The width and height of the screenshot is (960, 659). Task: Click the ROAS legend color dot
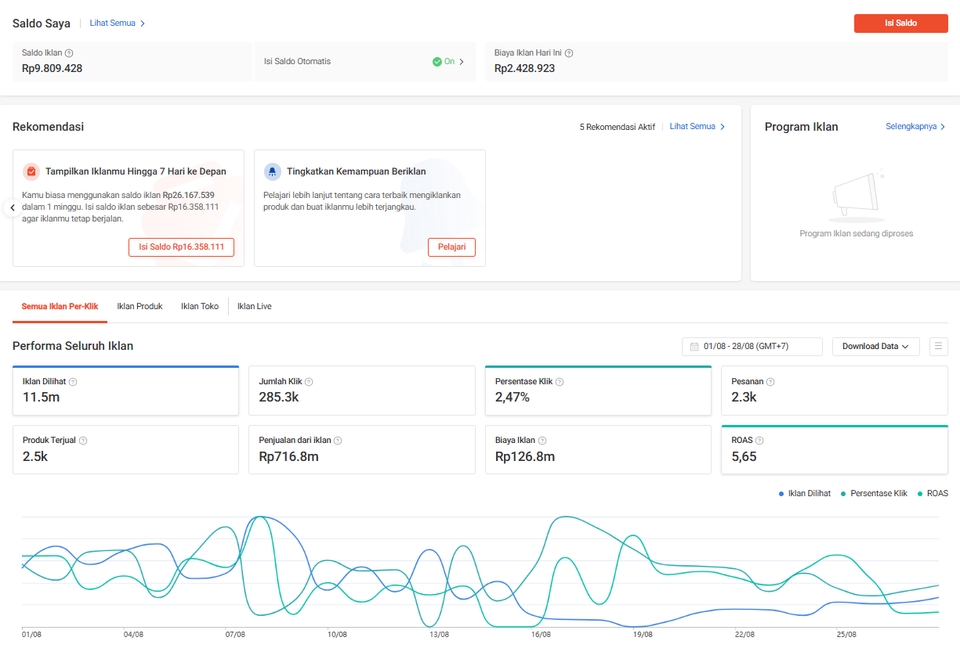[x=920, y=494]
